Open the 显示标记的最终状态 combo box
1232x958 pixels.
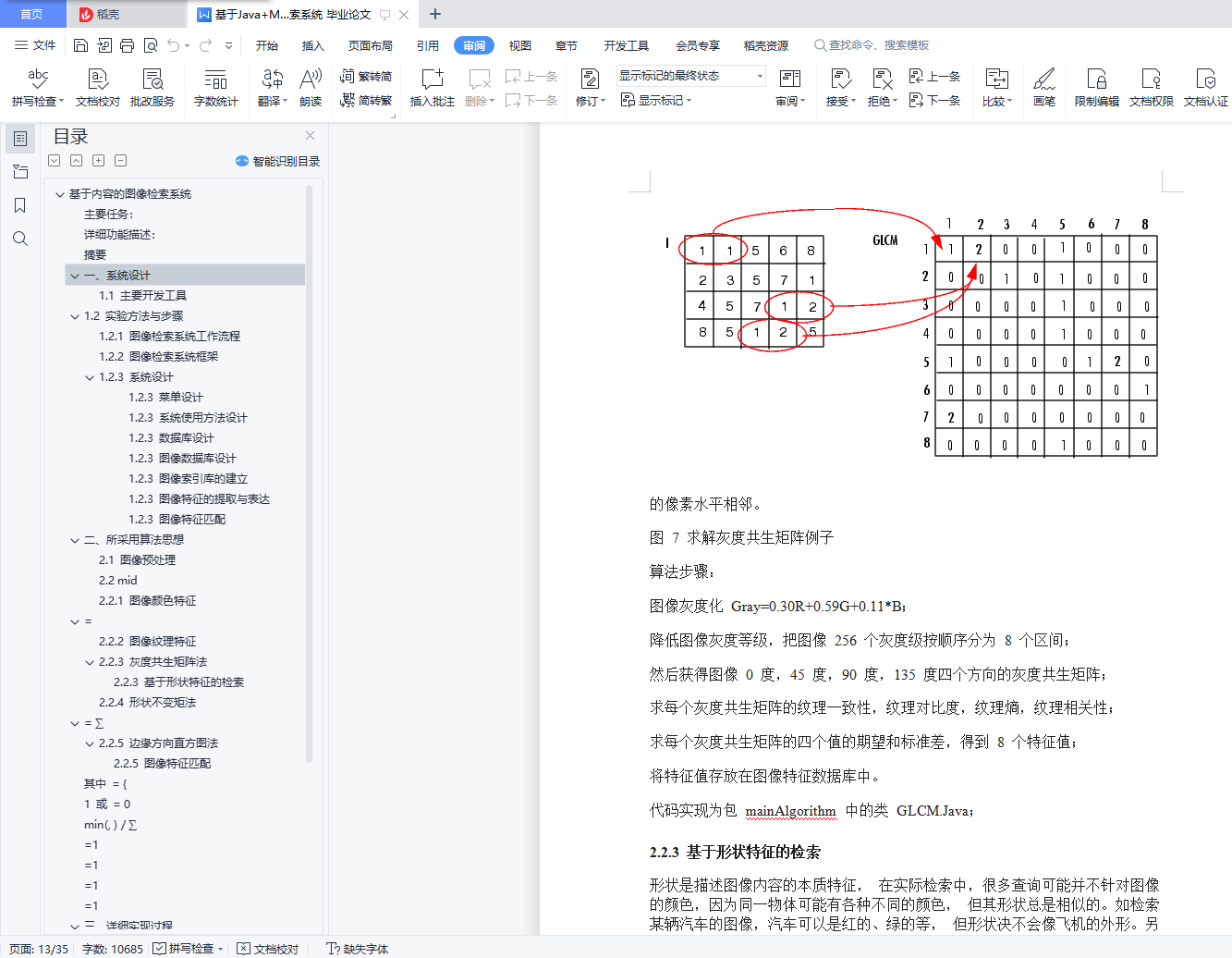690,76
